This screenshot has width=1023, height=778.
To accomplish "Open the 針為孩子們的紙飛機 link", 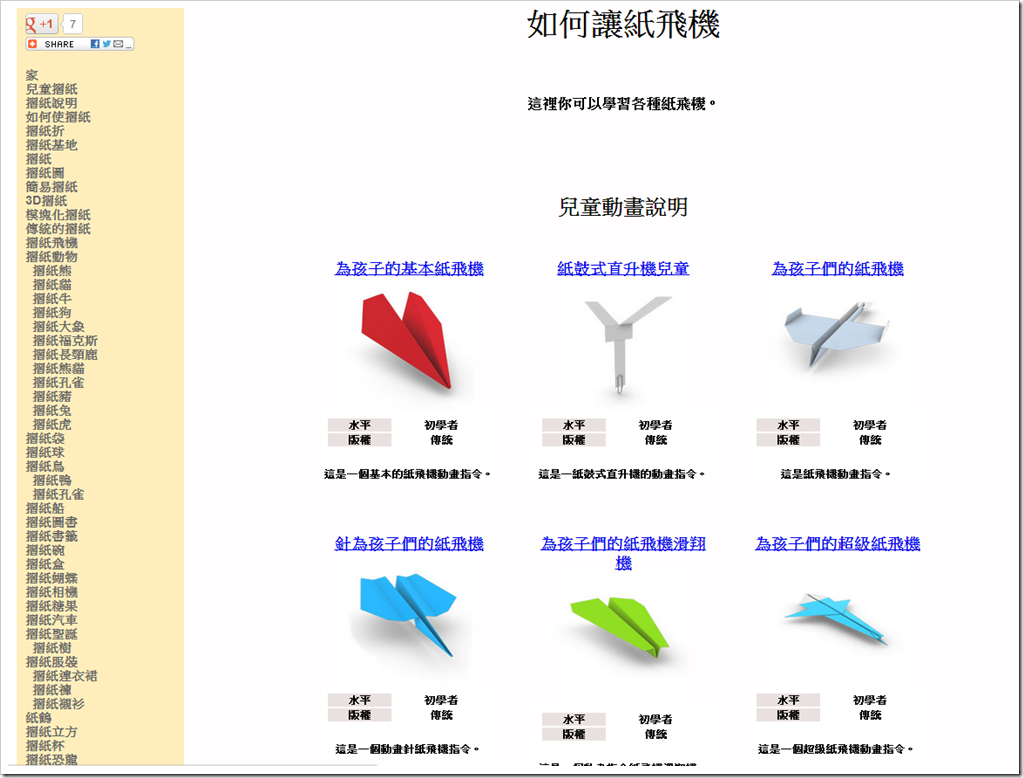I will [x=409, y=544].
